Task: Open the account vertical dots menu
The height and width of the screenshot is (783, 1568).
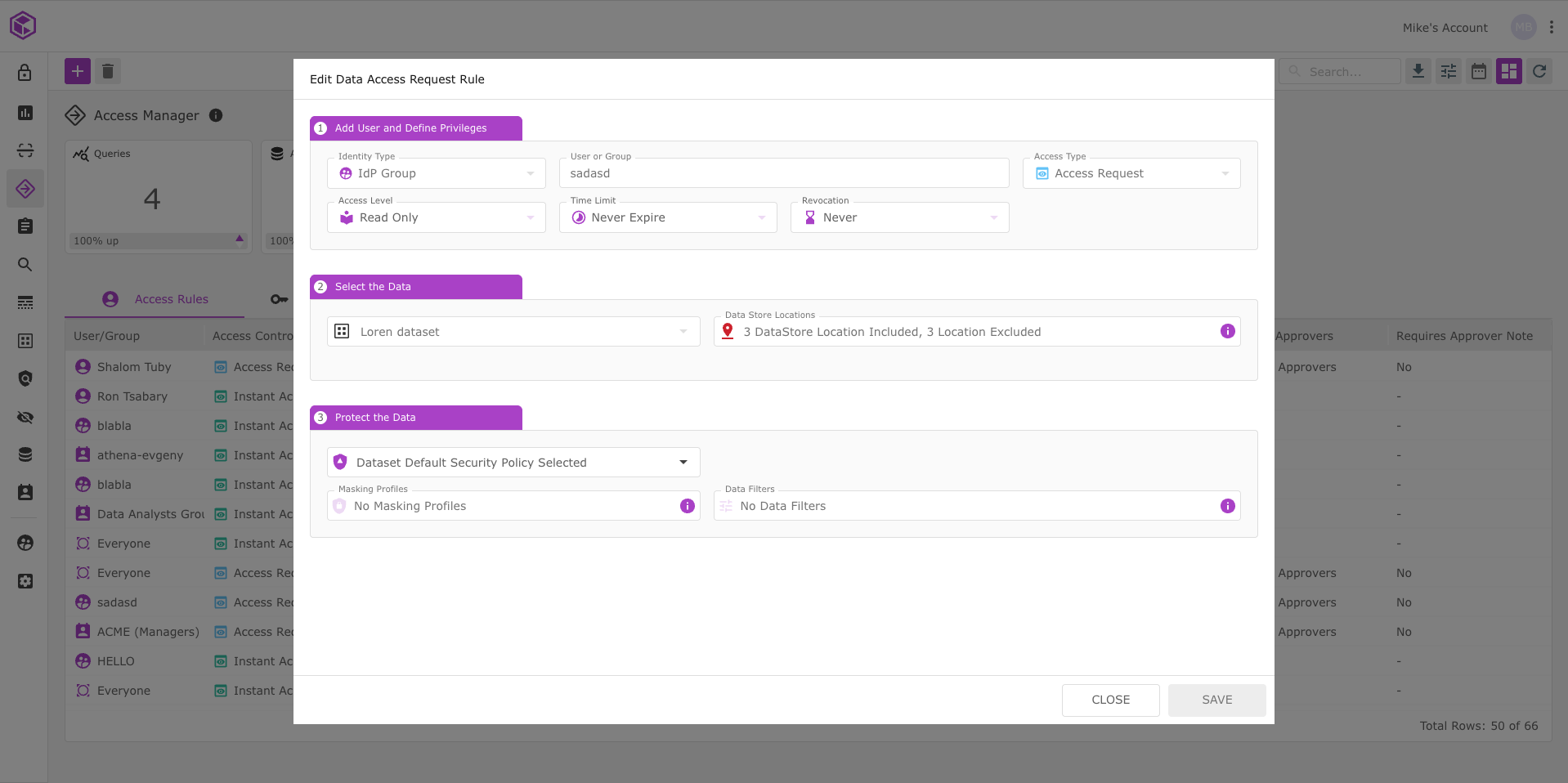Action: 1551,27
